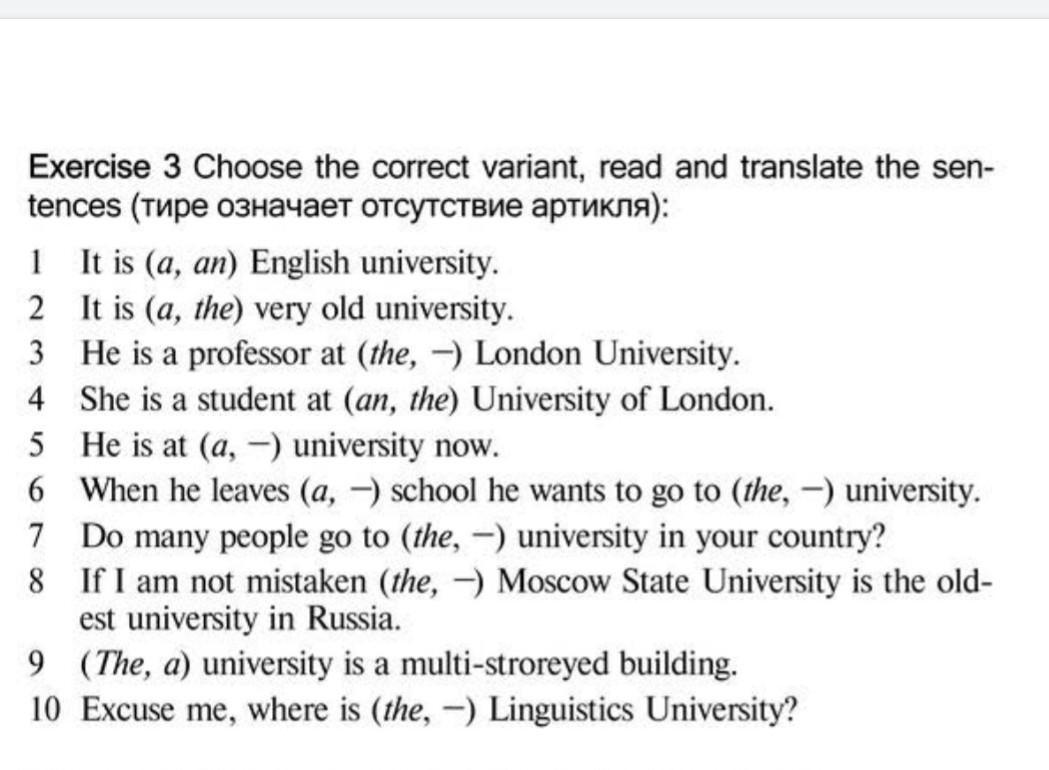
Task: Select the word 'an' in sentence 1
Action: 211,264
